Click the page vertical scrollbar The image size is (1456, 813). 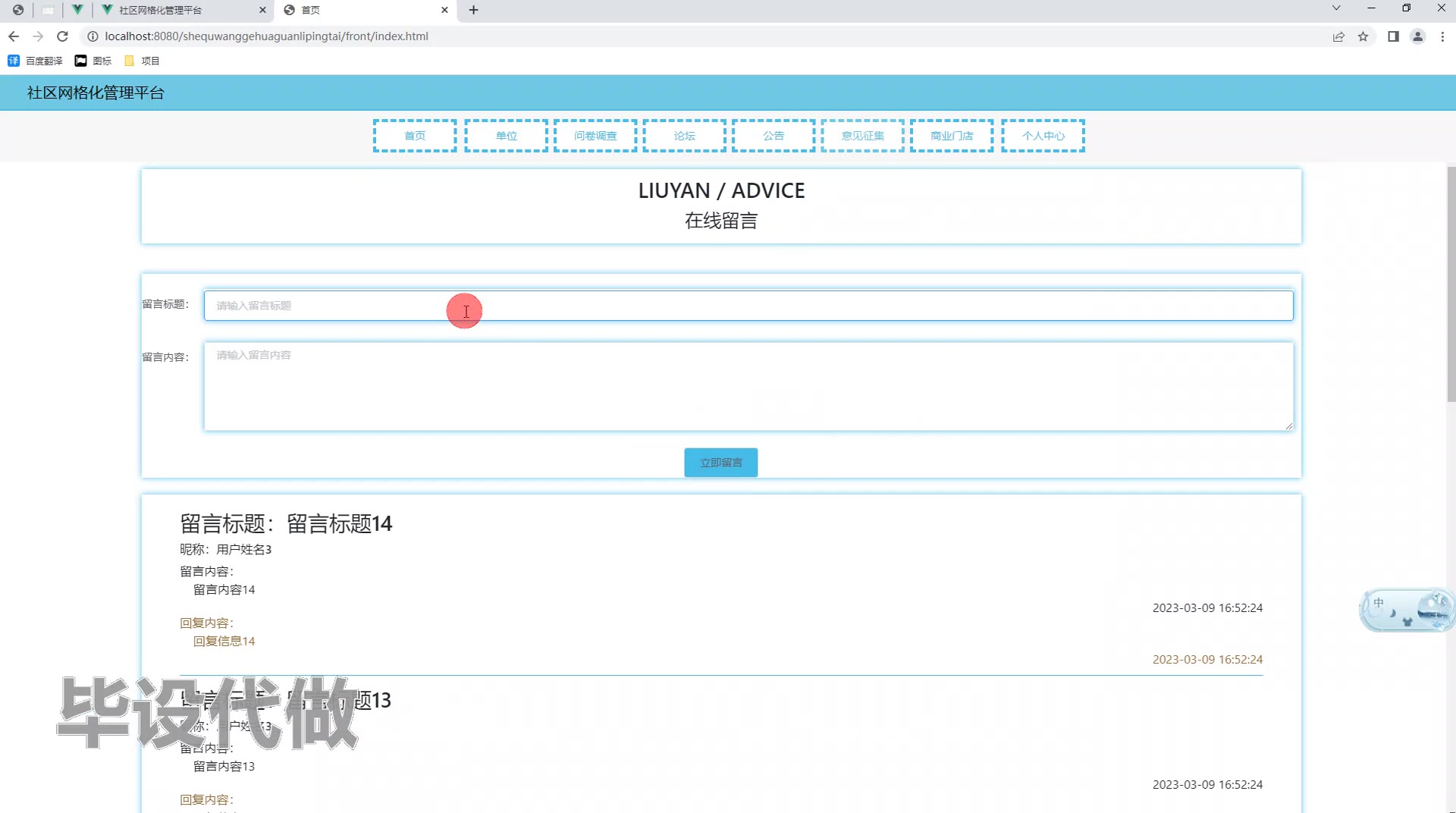[x=1451, y=284]
